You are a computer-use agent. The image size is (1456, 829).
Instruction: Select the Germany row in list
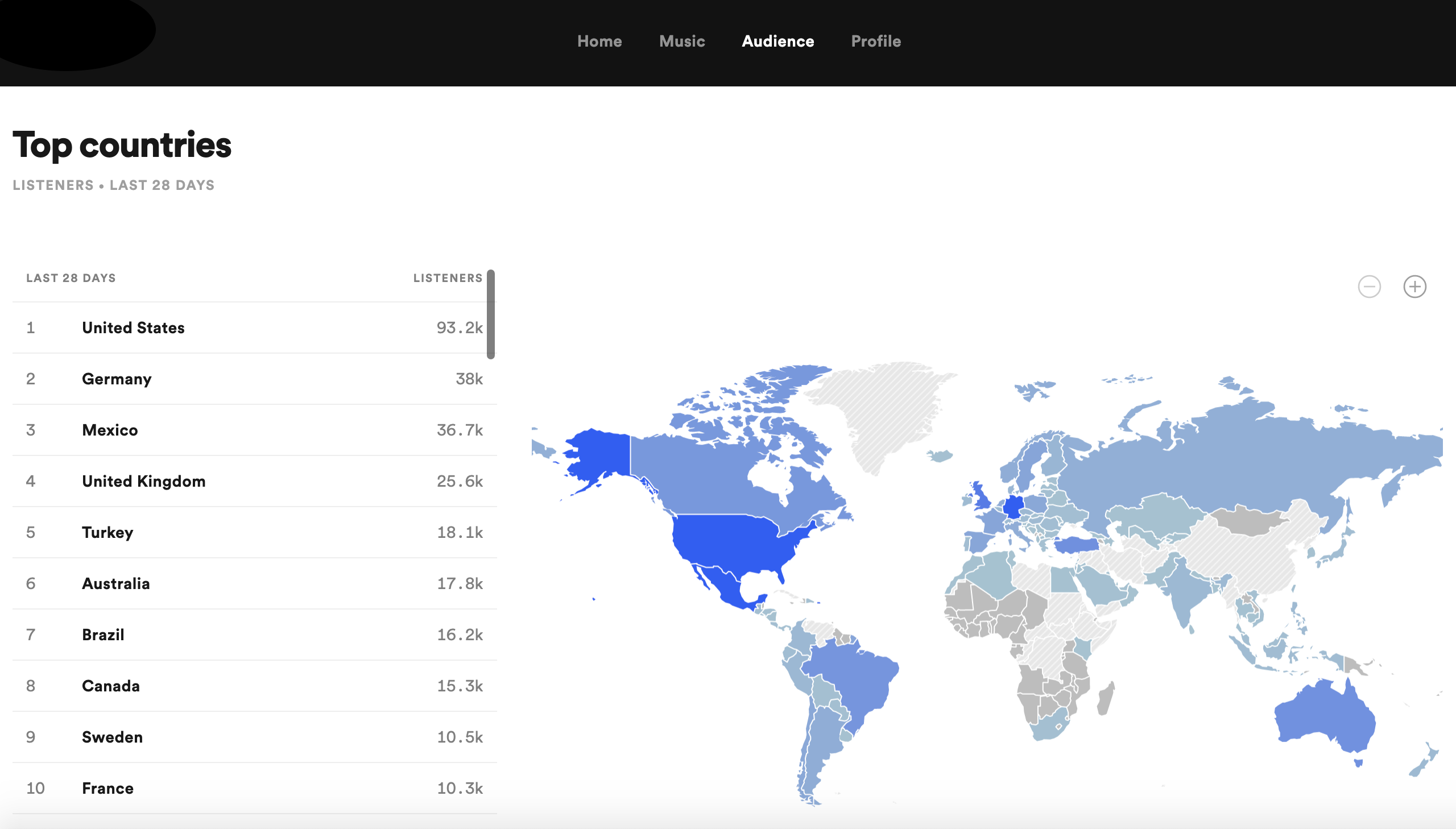pyautogui.click(x=117, y=379)
